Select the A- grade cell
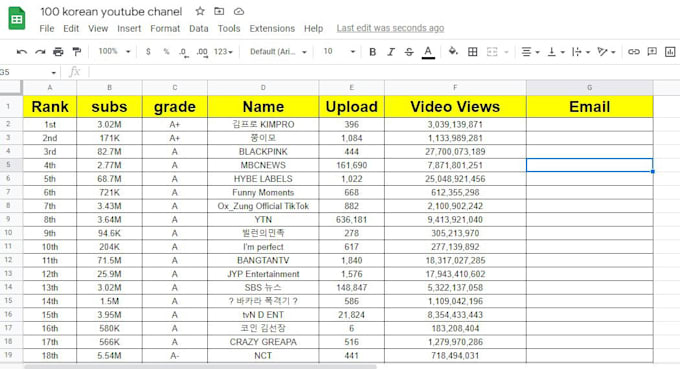Viewport: 680px width, 369px height. (x=175, y=356)
